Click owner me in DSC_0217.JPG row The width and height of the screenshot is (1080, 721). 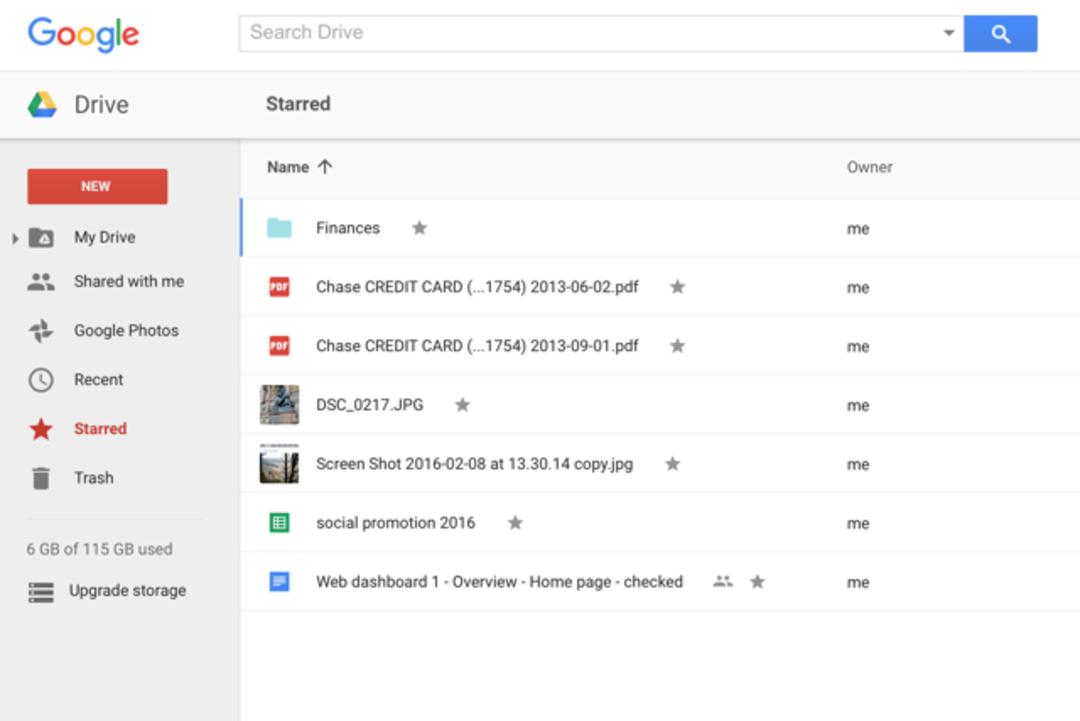[x=858, y=406]
